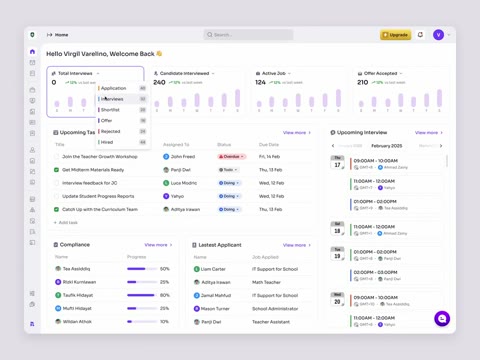Click Liam Carter's avatar in applicants
The height and width of the screenshot is (360, 480).
197,269
